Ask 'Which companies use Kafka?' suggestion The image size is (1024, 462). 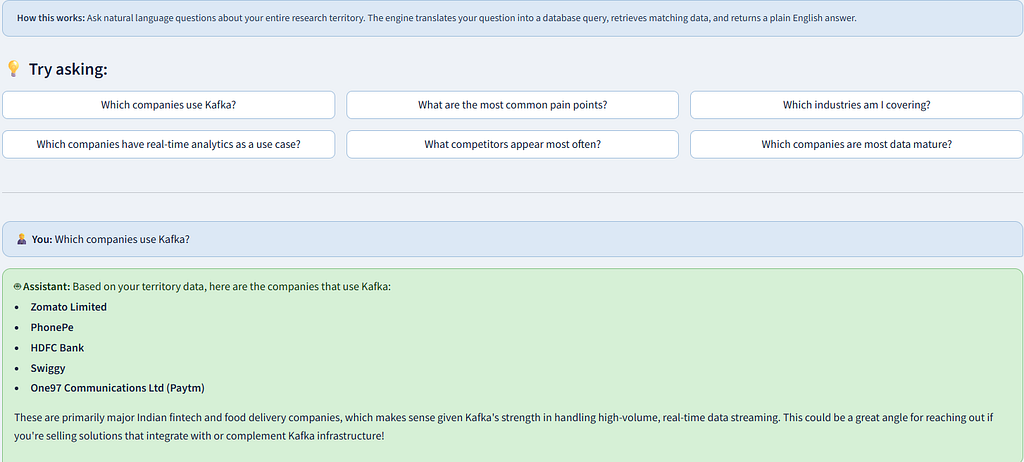click(168, 105)
